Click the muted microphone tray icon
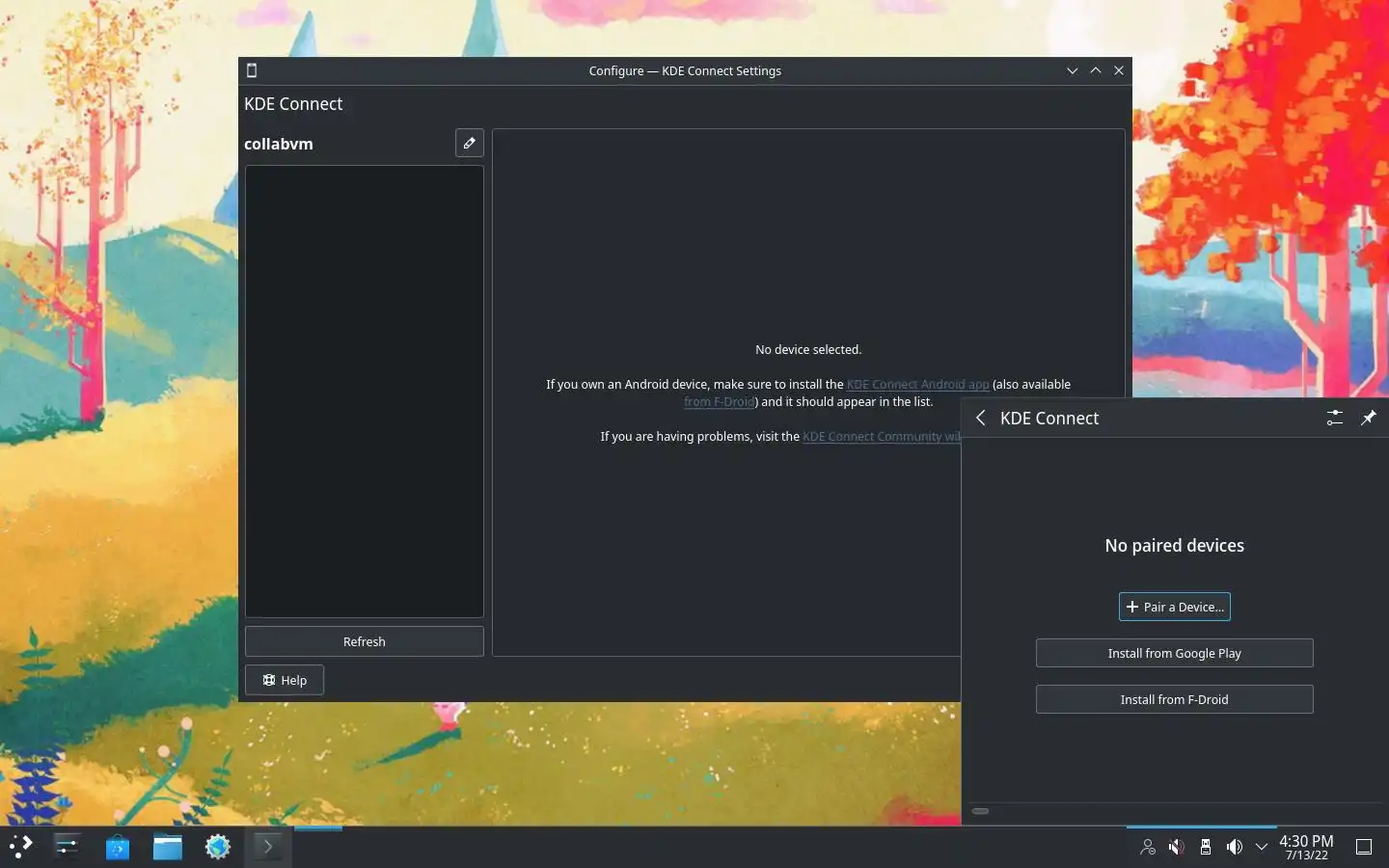The image size is (1389, 868). tap(1176, 847)
